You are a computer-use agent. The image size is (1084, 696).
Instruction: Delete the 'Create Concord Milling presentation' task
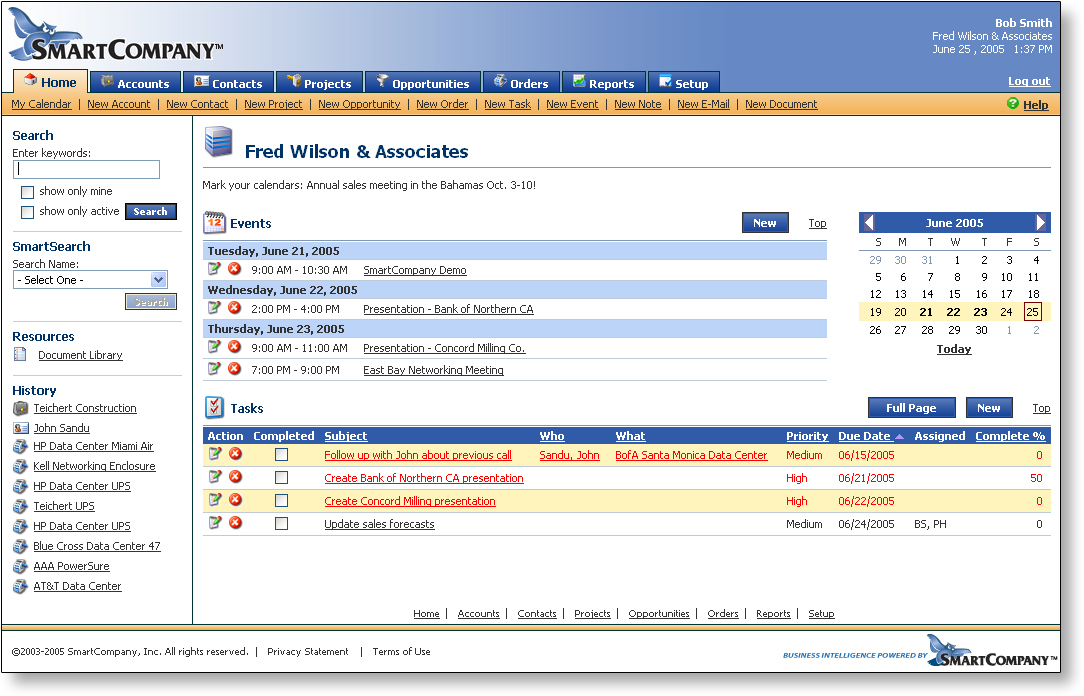point(236,500)
